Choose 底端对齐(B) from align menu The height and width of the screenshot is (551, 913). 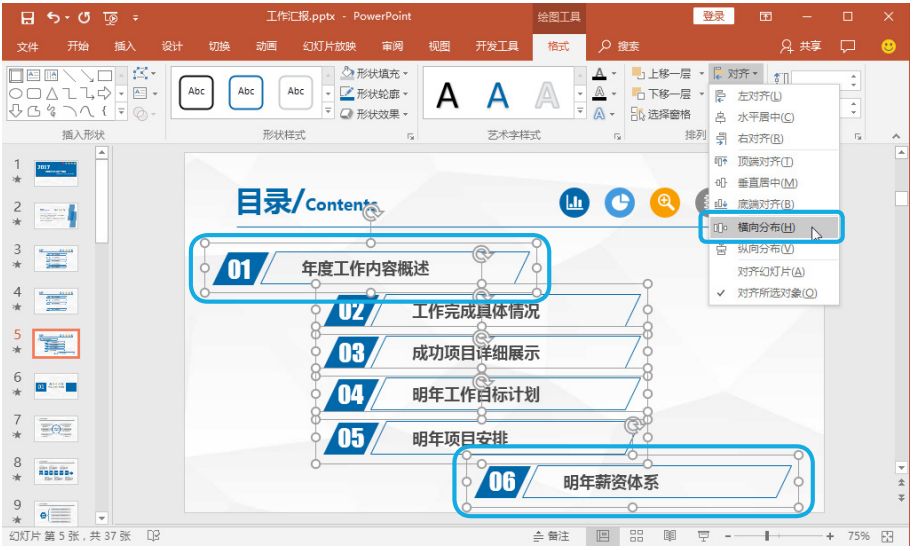pos(774,204)
